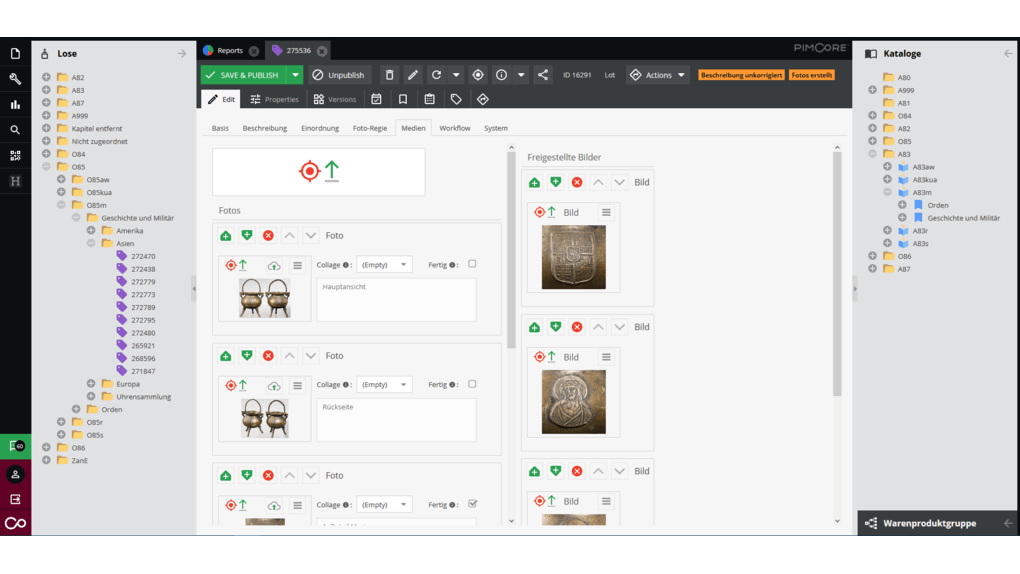1020x574 pixels.
Task: Toggle Fertig checkbox for Hauptansicht photo
Action: [472, 264]
